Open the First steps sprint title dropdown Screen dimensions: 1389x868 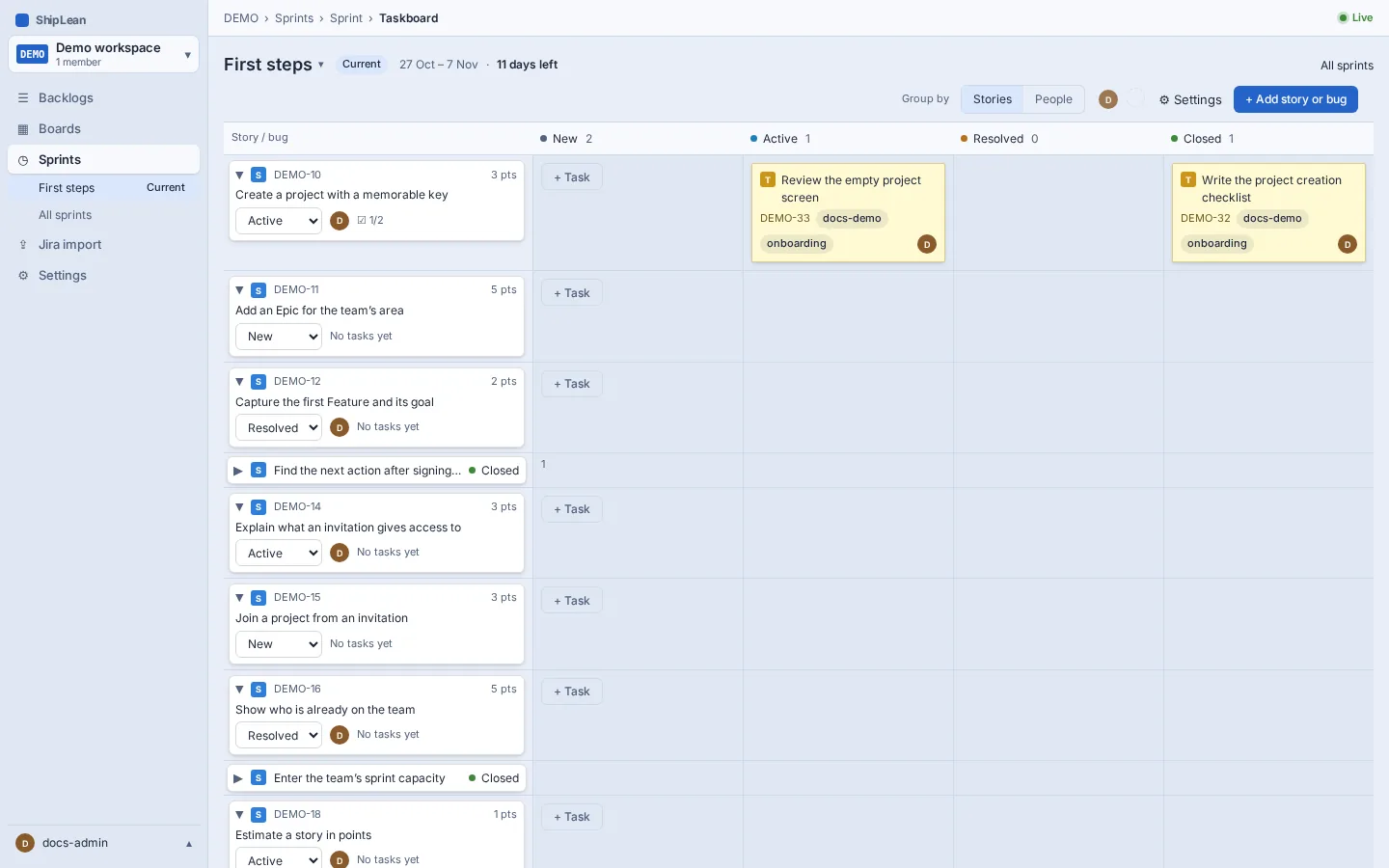(x=274, y=65)
